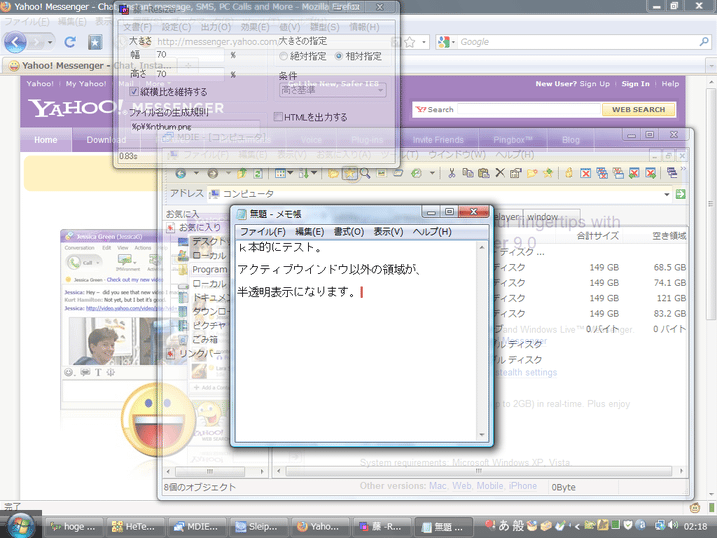Click the paste clipboard icon in MDIE

click(483, 173)
